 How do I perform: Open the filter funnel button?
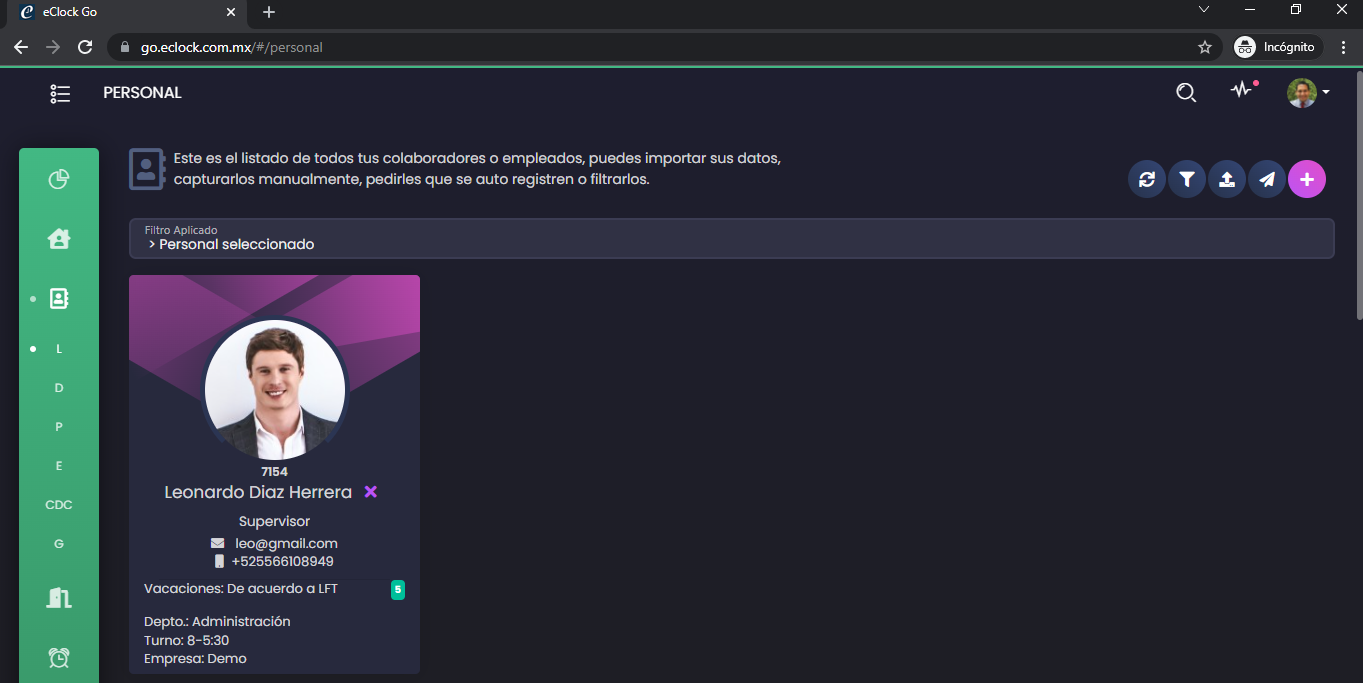click(1187, 179)
